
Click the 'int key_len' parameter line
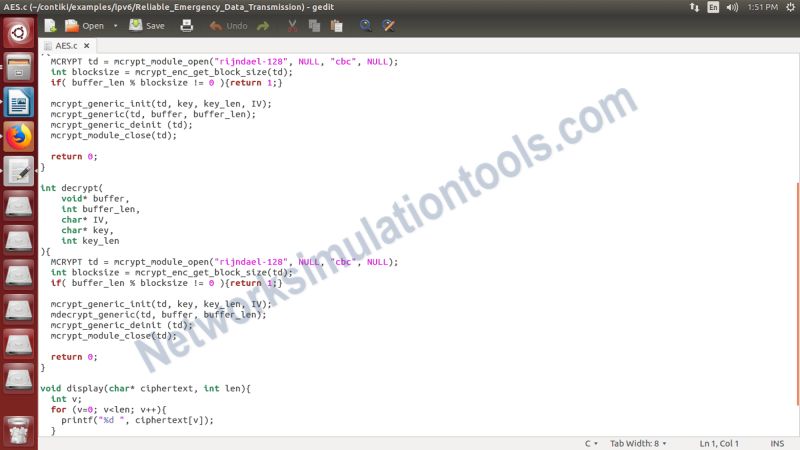90,241
